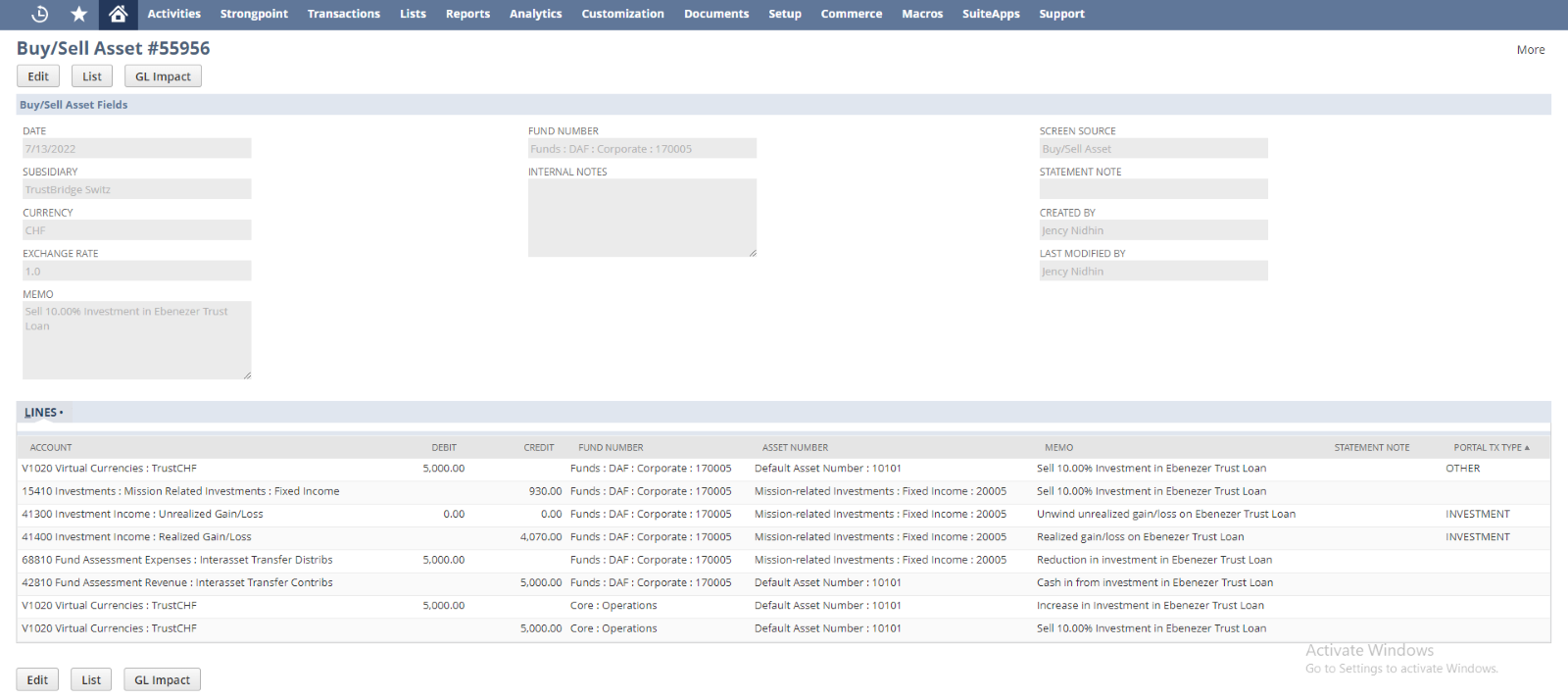Click the bottom GL Impact button
The image size is (1568, 699).
tap(162, 679)
